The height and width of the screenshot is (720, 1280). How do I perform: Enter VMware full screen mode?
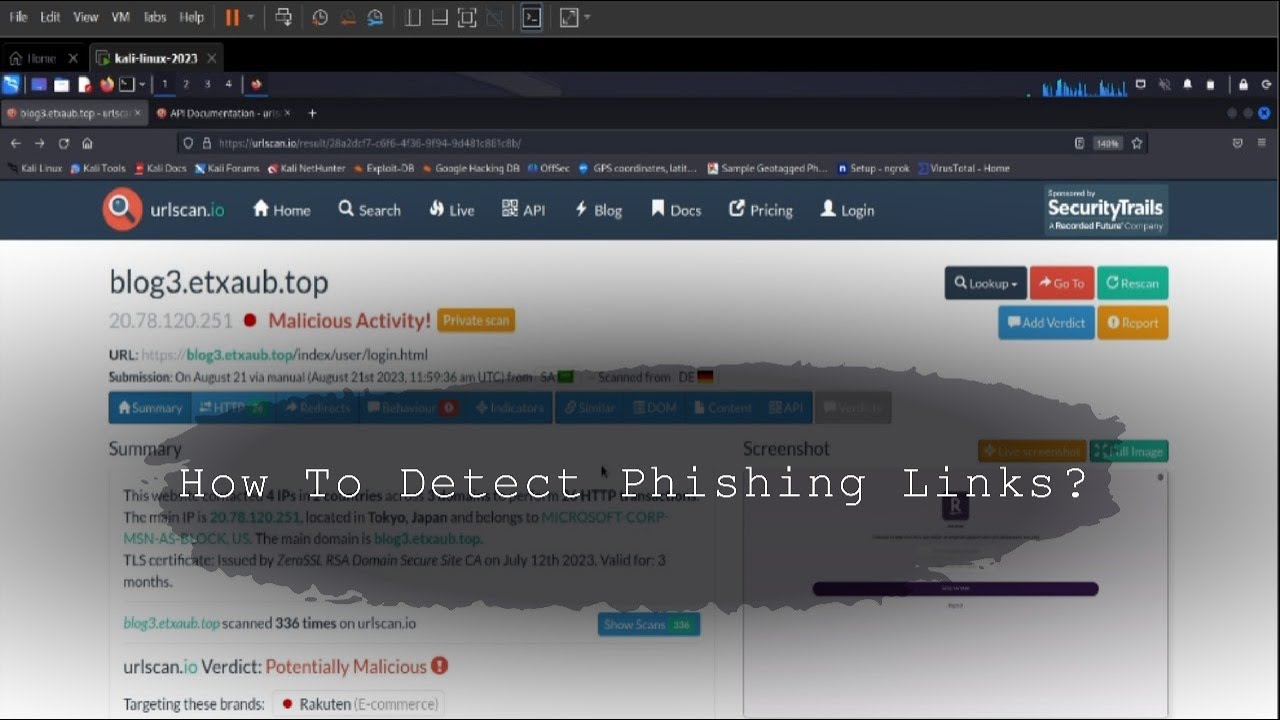click(568, 17)
